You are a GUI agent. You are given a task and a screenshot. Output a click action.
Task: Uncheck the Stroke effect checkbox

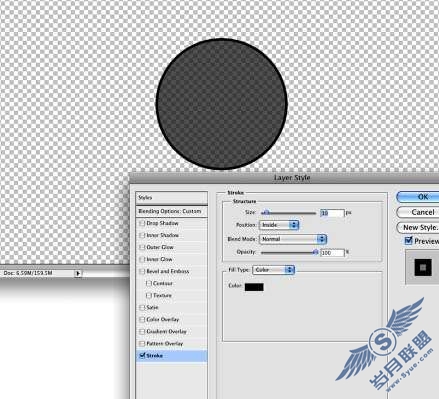coord(142,356)
